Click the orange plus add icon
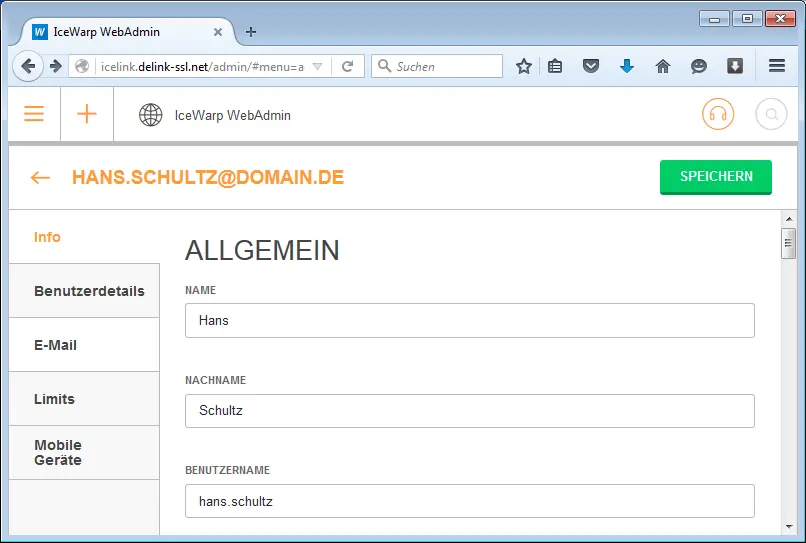This screenshot has width=806, height=543. [87, 114]
